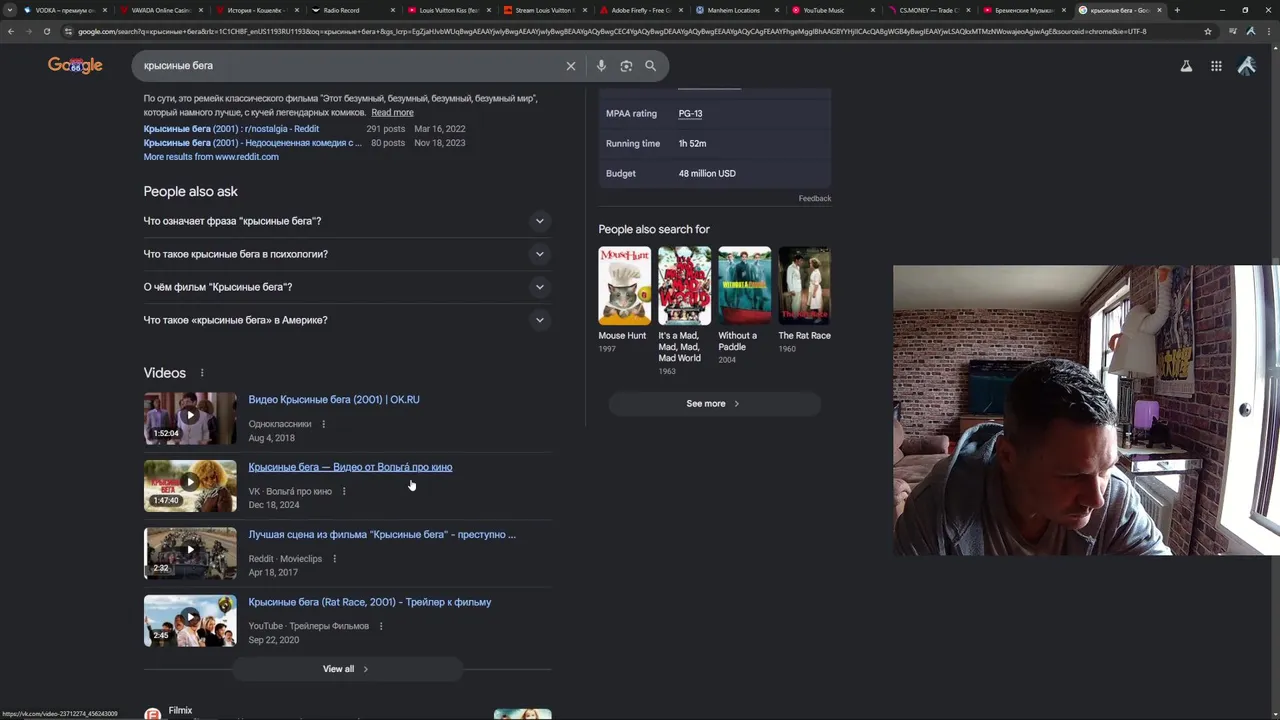Open options menu next to Videos heading
The image size is (1280, 720).
202,373
